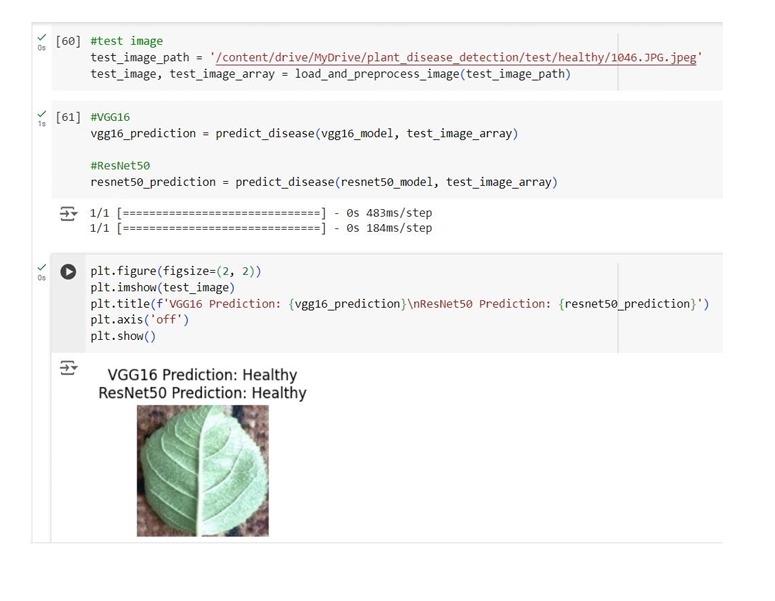Viewport: 775px width, 601px height.
Task: Click the load_and_preprocess_image code line
Action: click(330, 74)
